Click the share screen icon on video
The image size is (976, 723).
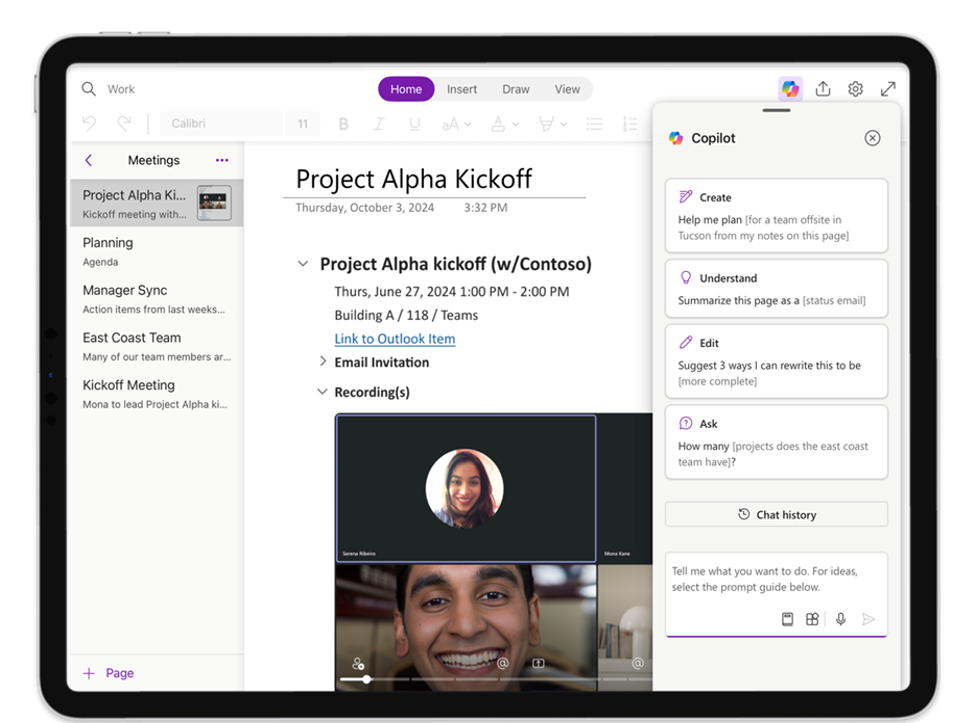tap(538, 663)
